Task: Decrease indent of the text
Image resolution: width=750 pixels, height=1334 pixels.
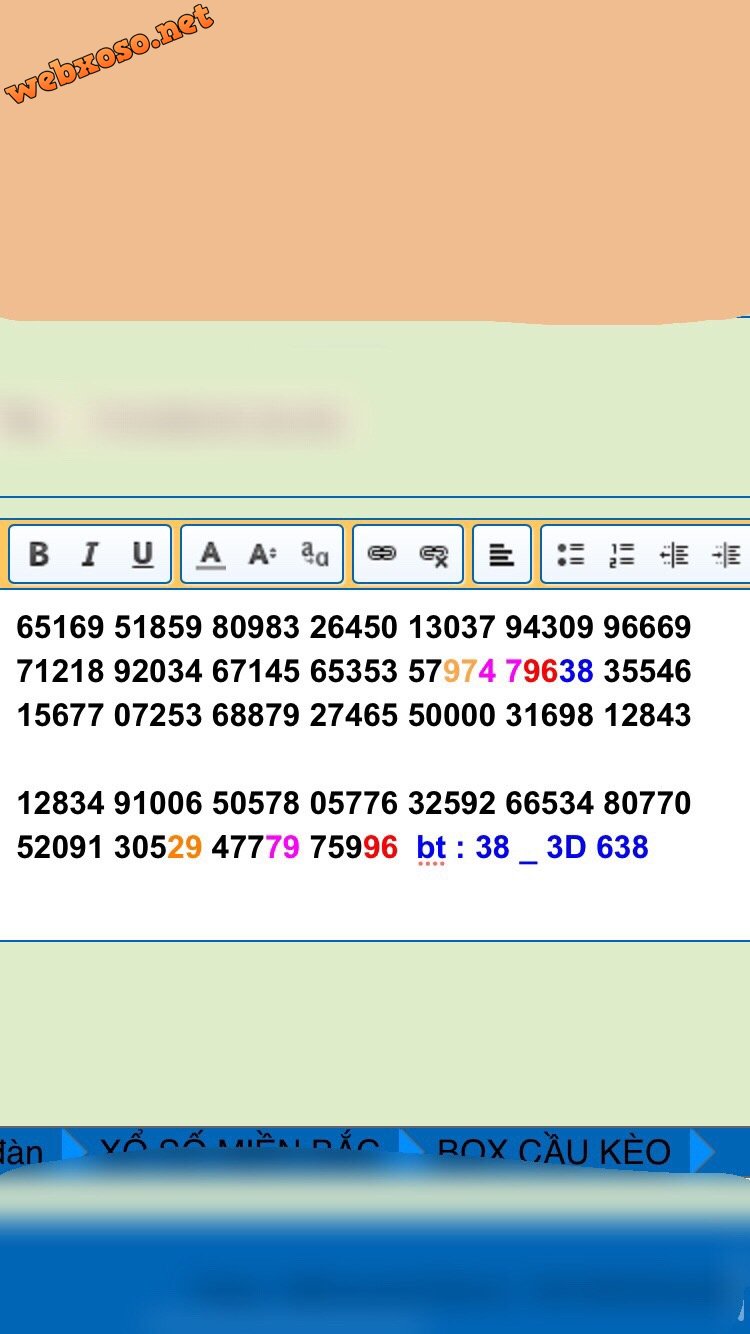Action: (x=674, y=554)
